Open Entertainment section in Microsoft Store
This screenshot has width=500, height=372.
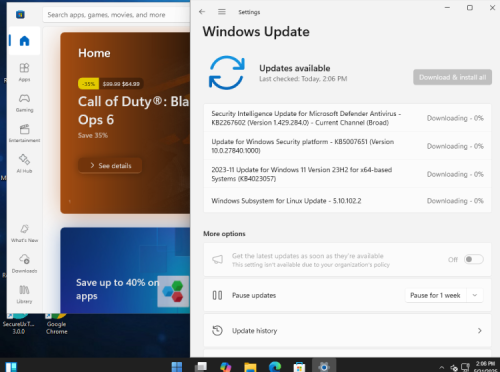click(24, 133)
